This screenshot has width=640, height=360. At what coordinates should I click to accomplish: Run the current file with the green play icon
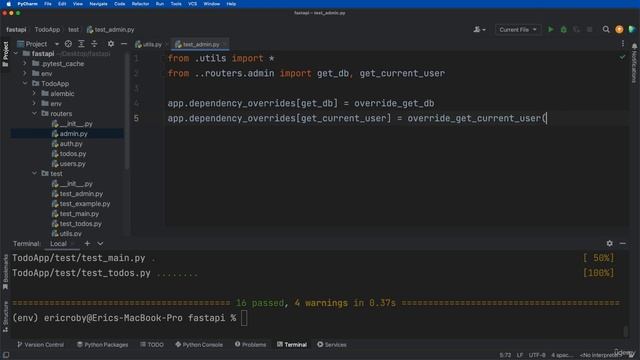[x=551, y=29]
